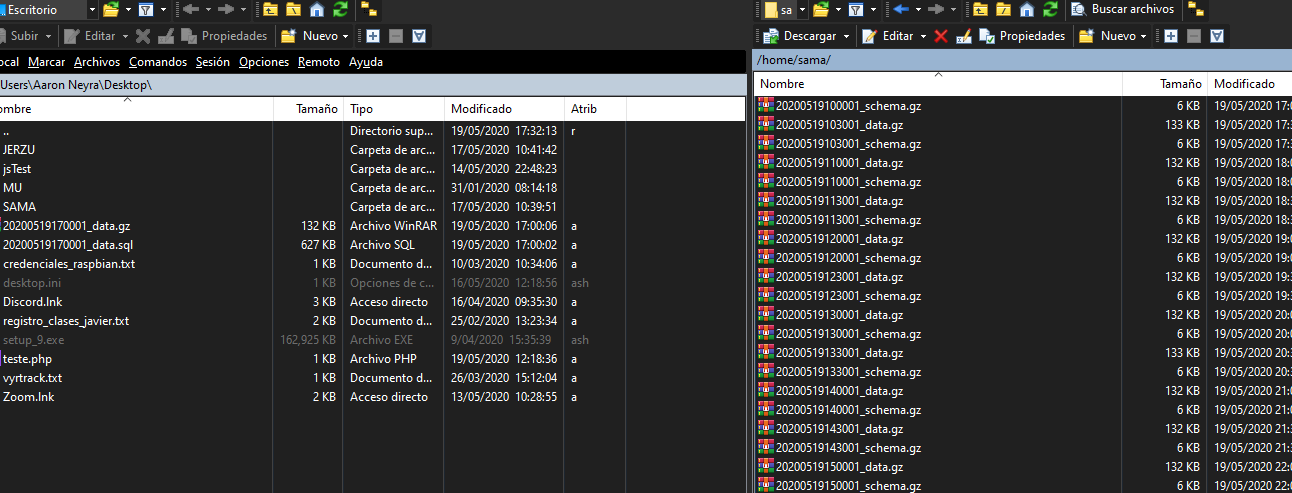Click the remote panel home directory icon
Image resolution: width=1292 pixels, height=493 pixels.
pos(1027,10)
